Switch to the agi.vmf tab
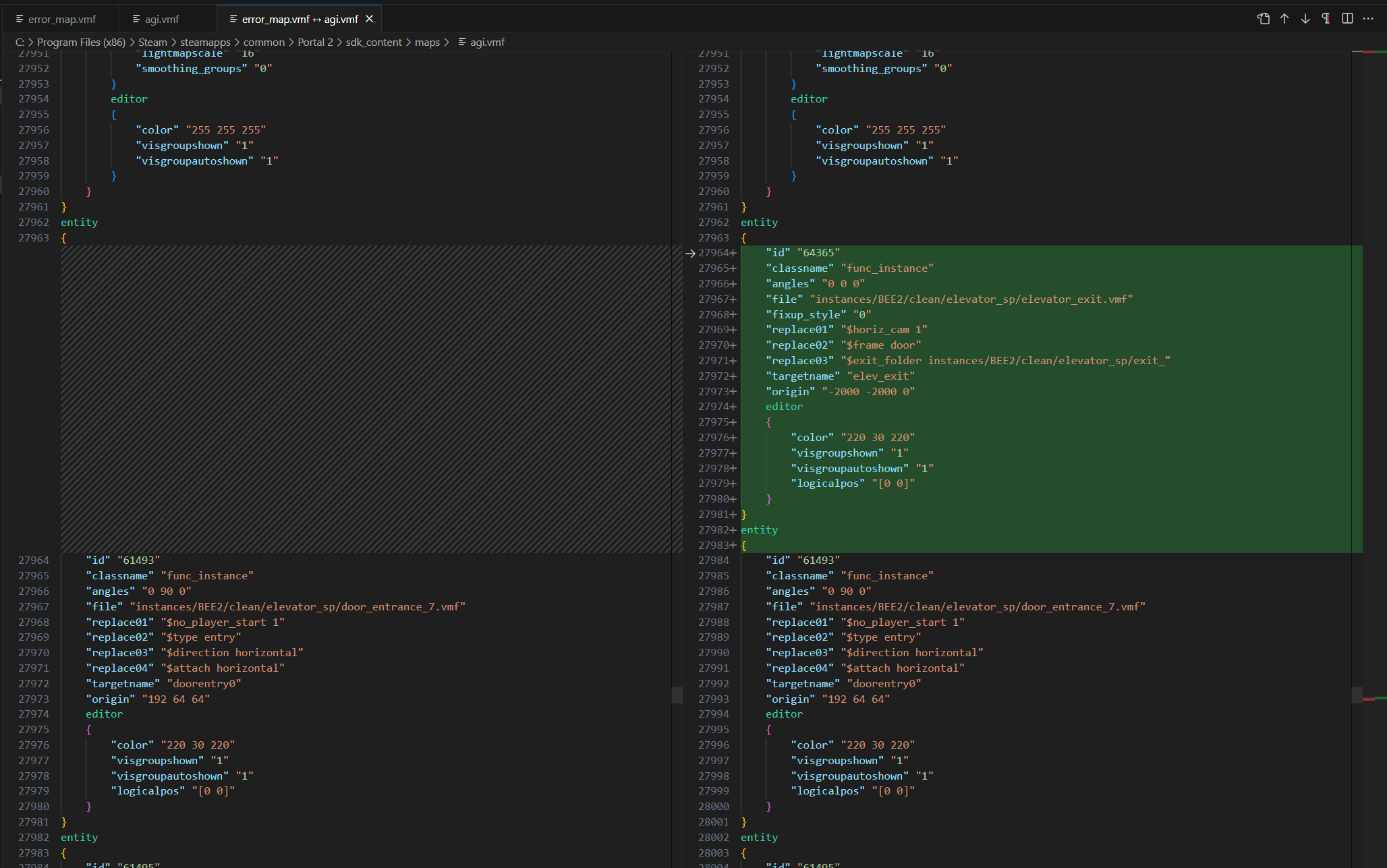The height and width of the screenshot is (868, 1387). coord(161,18)
